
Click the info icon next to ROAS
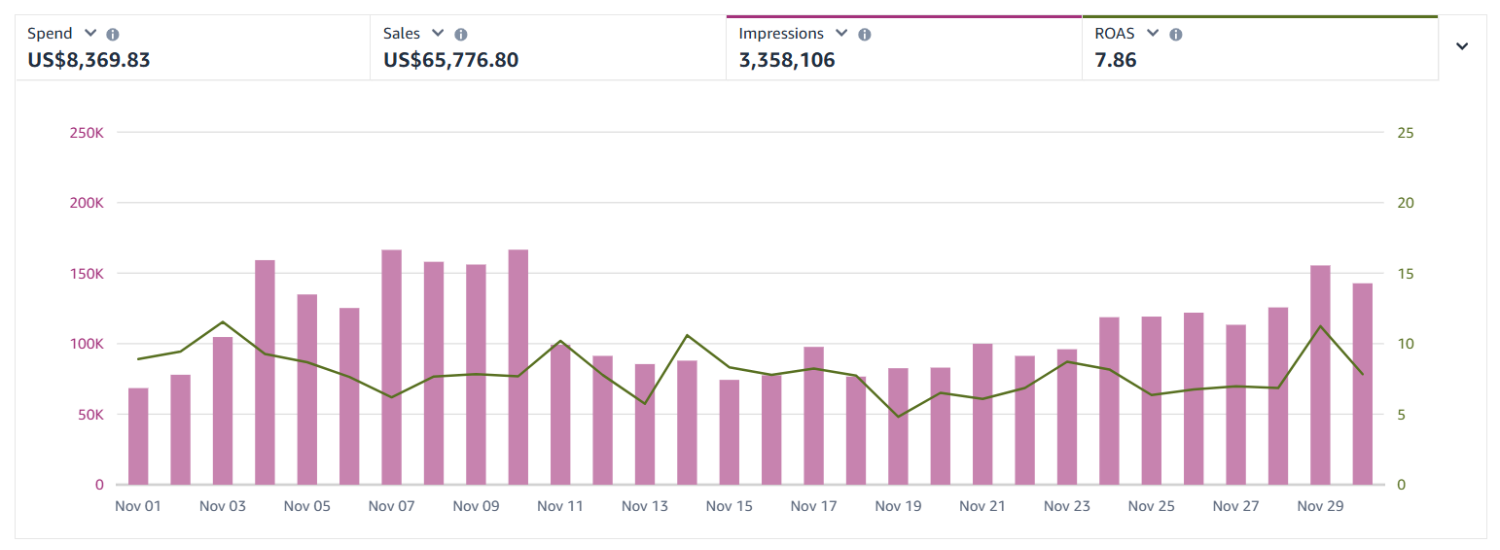[x=1176, y=34]
